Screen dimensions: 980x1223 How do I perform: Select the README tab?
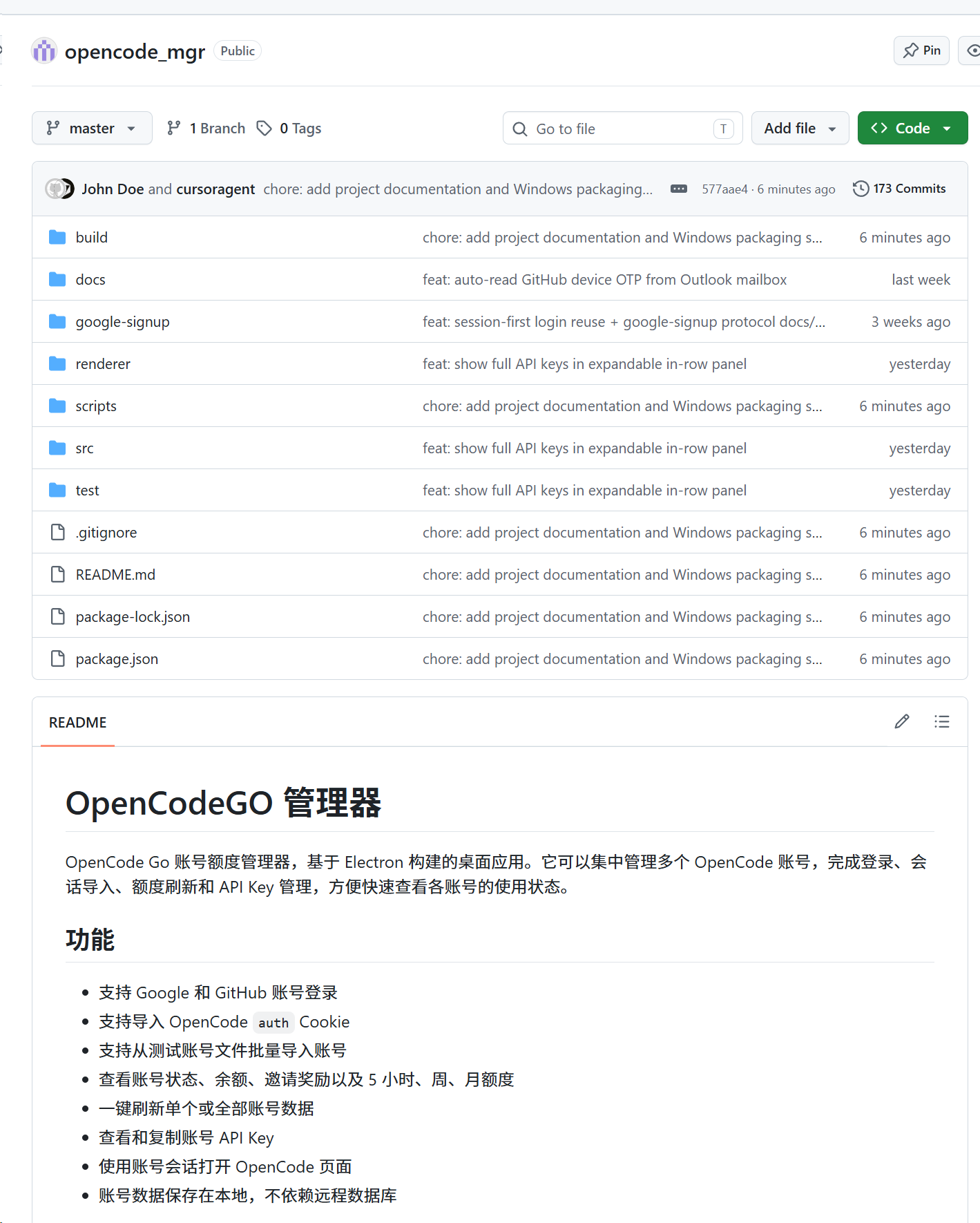pyautogui.click(x=77, y=722)
